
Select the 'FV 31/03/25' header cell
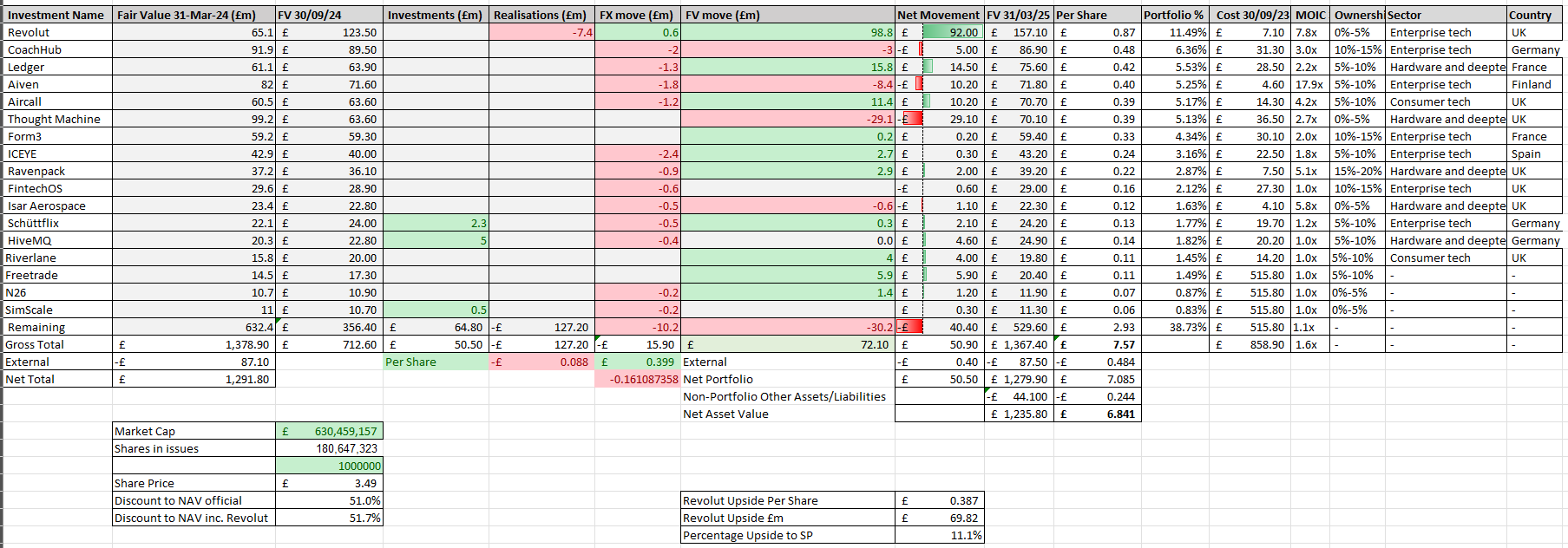(1019, 15)
